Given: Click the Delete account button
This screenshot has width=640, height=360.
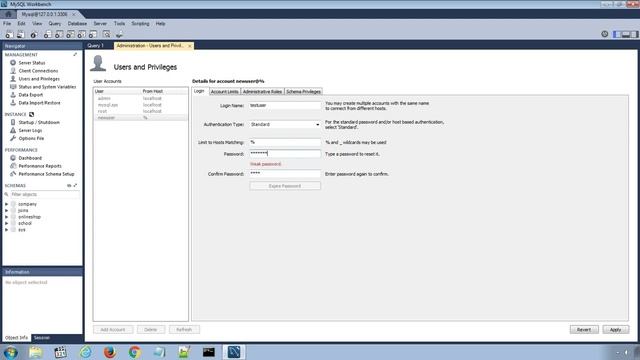Looking at the screenshot, I should (x=151, y=330).
